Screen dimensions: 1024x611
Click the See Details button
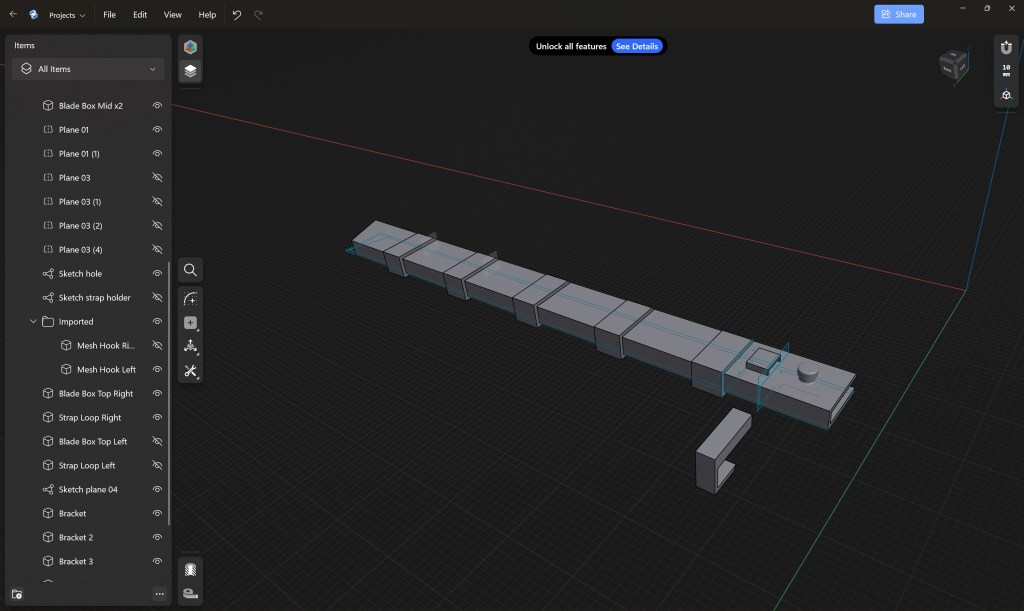tap(637, 46)
